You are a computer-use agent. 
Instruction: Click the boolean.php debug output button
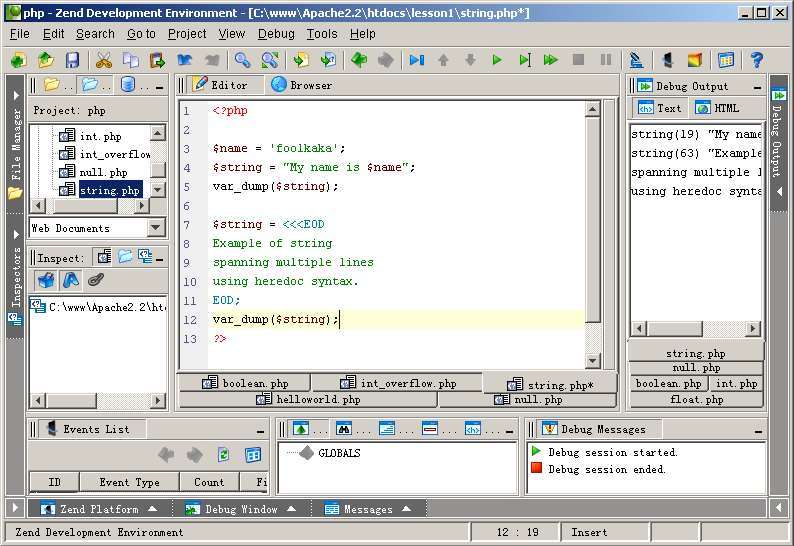click(668, 383)
